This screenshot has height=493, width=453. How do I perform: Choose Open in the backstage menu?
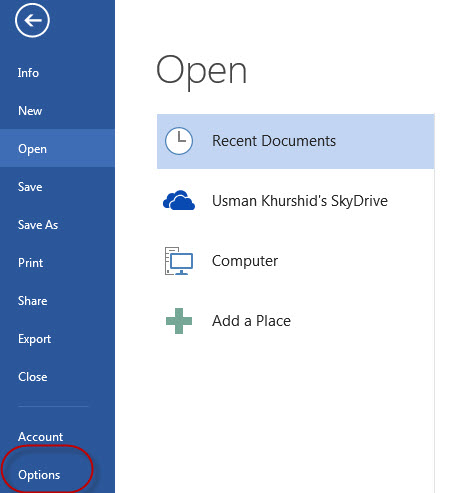(57, 149)
